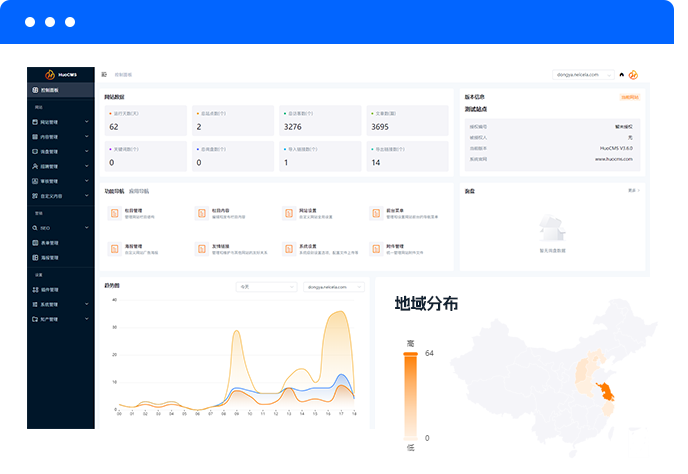This screenshot has height=474, width=688.
Task: Switch to the 应用导航 tab
Action: 139,191
